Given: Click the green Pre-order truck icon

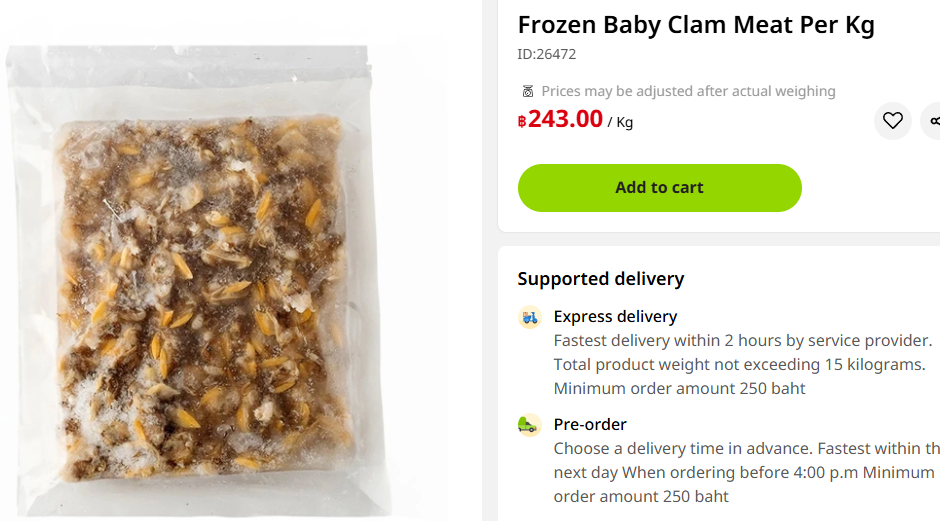Looking at the screenshot, I should [x=530, y=425].
